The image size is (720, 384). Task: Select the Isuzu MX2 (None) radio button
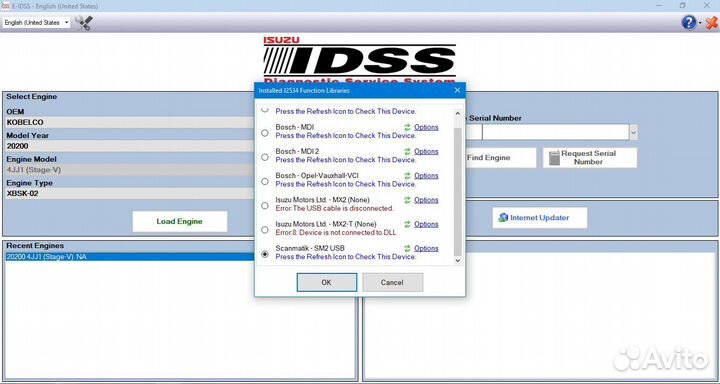tap(264, 206)
